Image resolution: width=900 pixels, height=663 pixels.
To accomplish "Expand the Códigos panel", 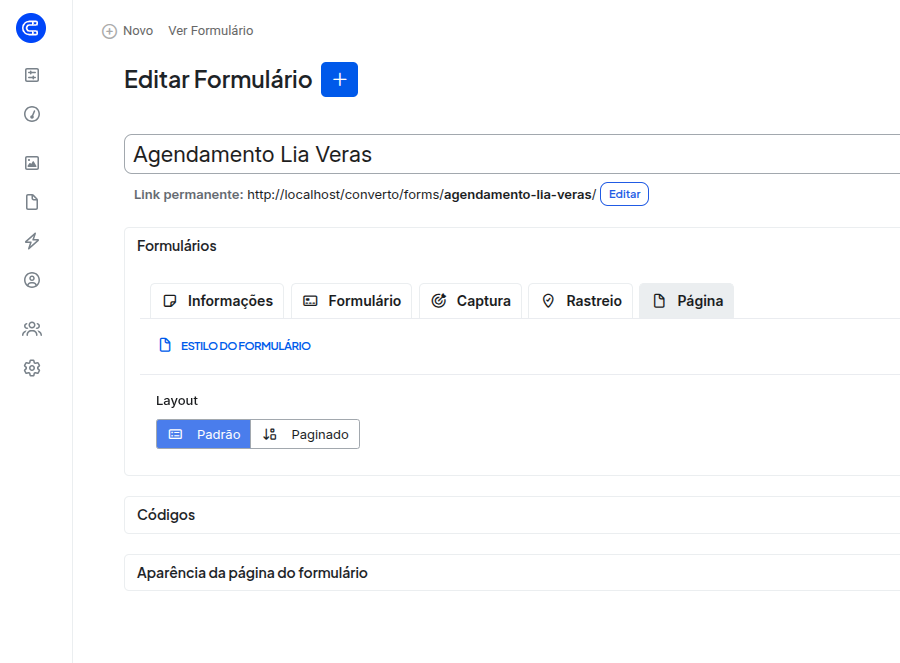I will pyautogui.click(x=512, y=515).
